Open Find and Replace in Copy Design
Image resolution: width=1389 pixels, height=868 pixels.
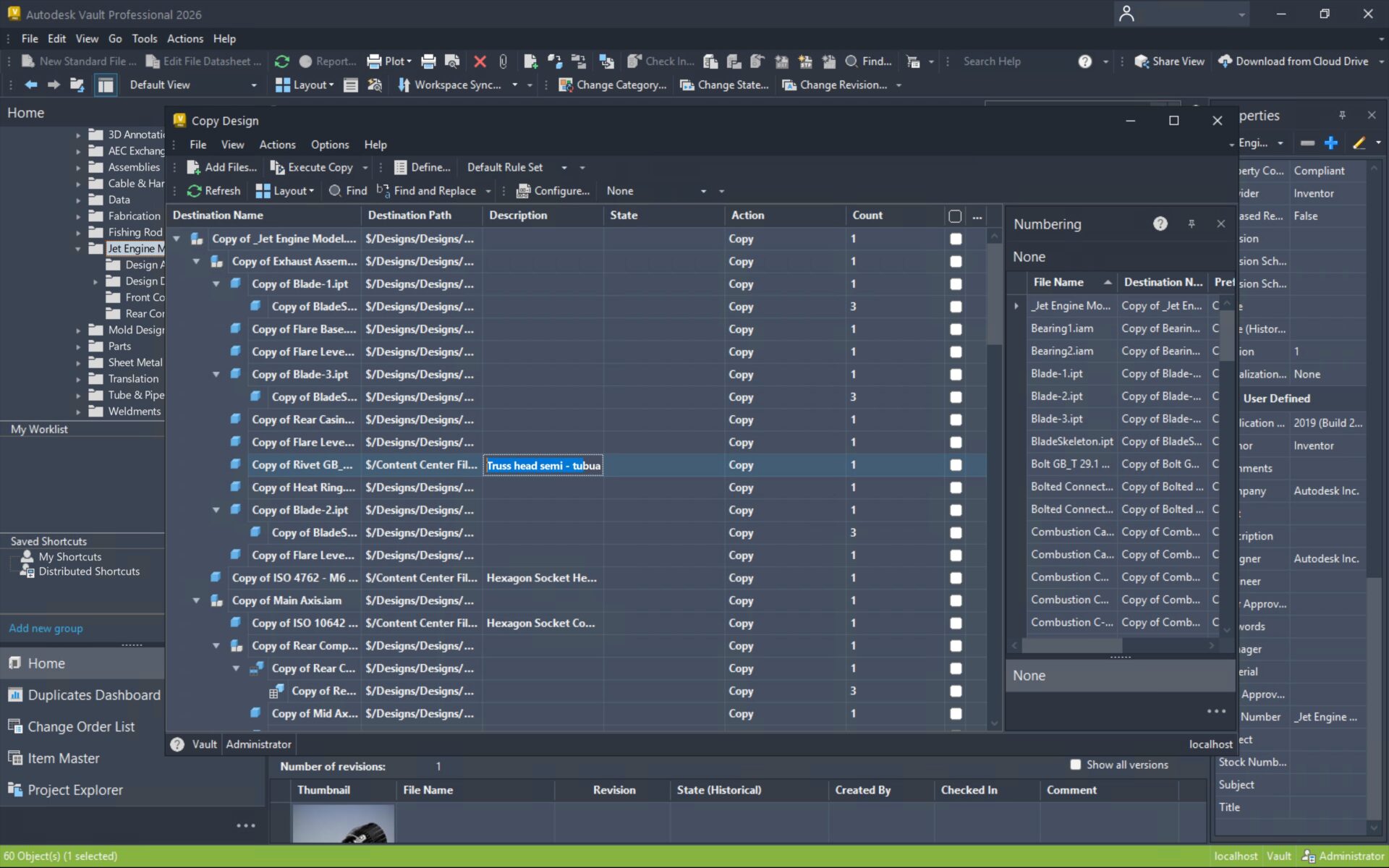coord(433,190)
